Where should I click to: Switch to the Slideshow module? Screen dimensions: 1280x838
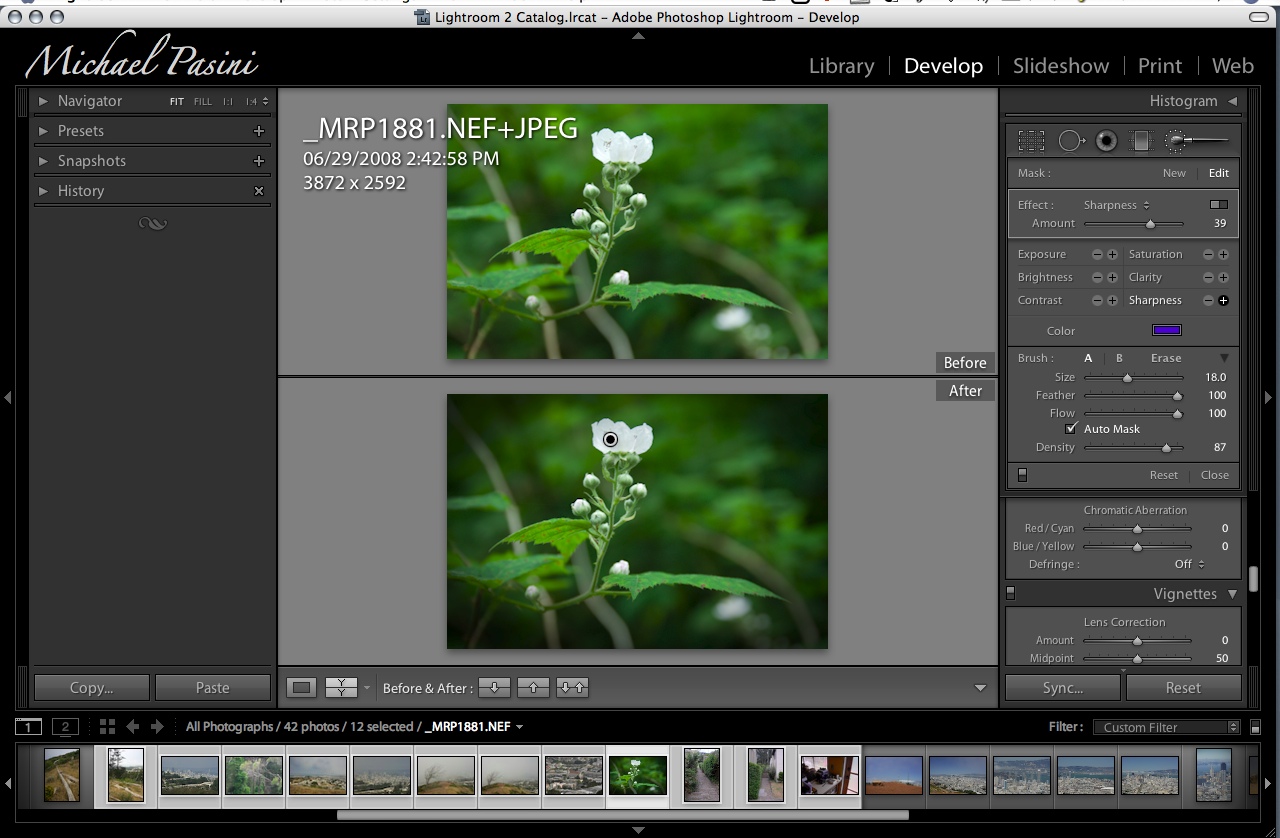pos(1060,66)
